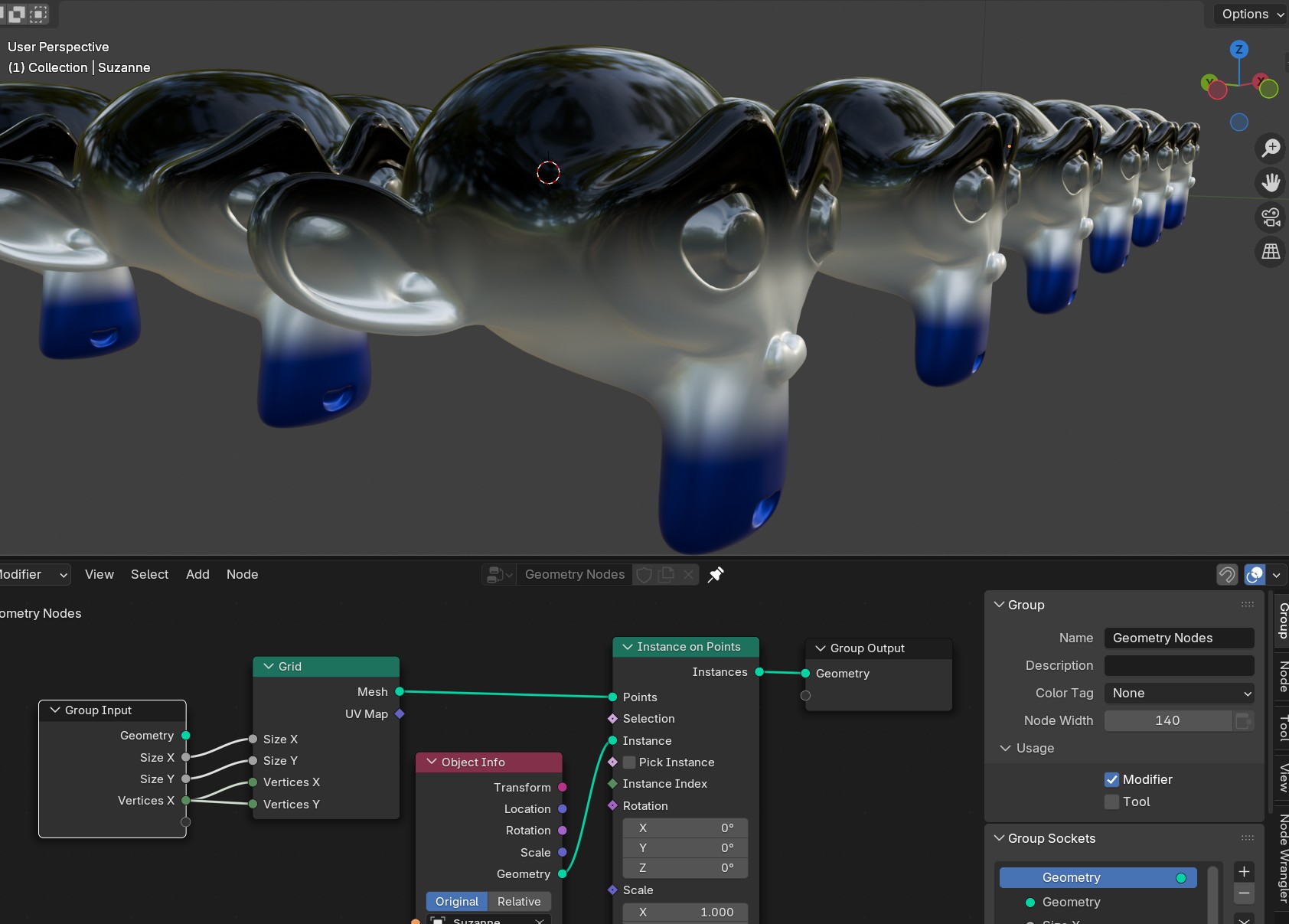Image resolution: width=1289 pixels, height=924 pixels.
Task: Click the pin node tree icon
Action: pyautogui.click(x=716, y=575)
